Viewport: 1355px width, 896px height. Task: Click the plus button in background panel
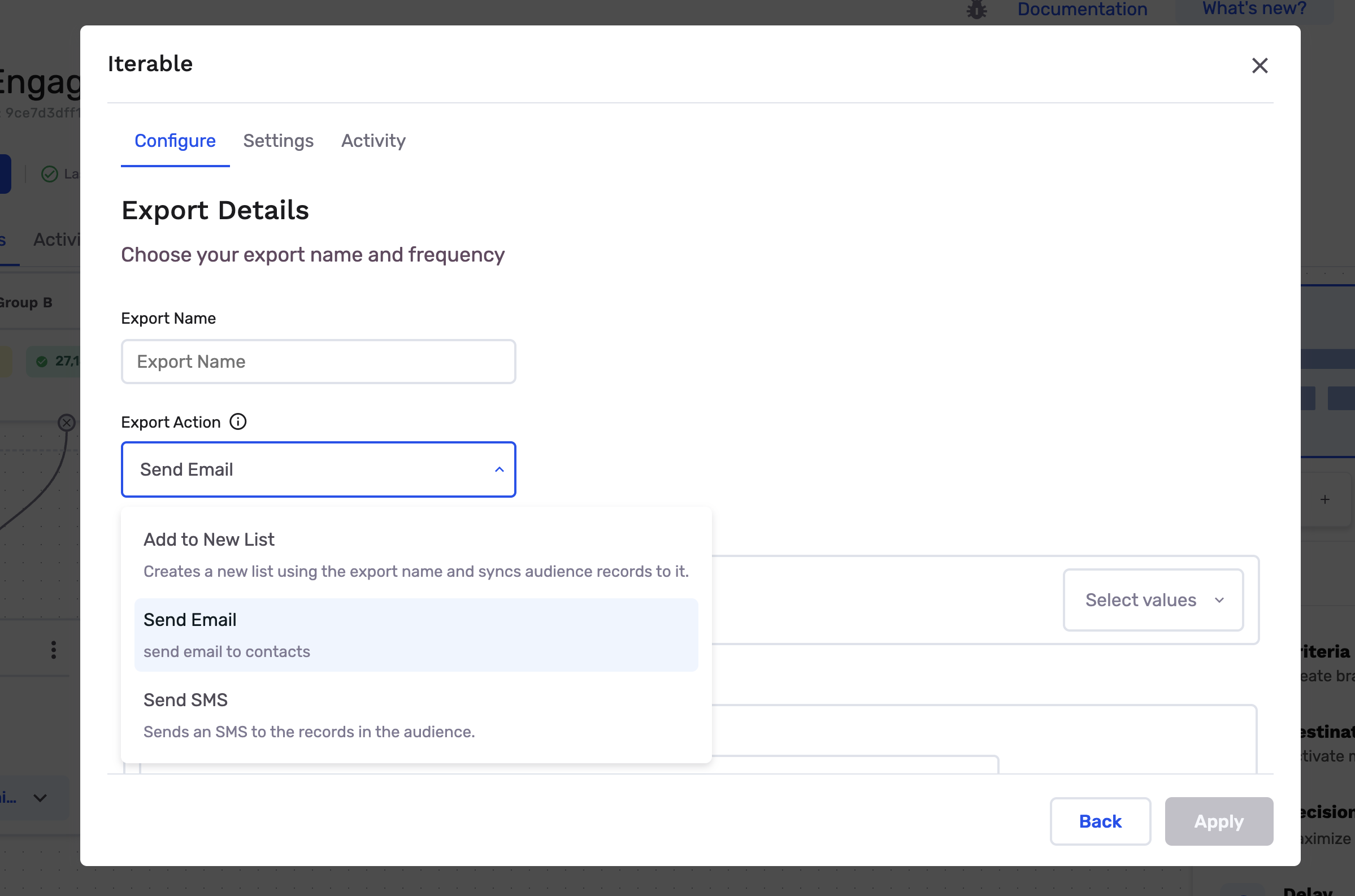pos(1324,499)
